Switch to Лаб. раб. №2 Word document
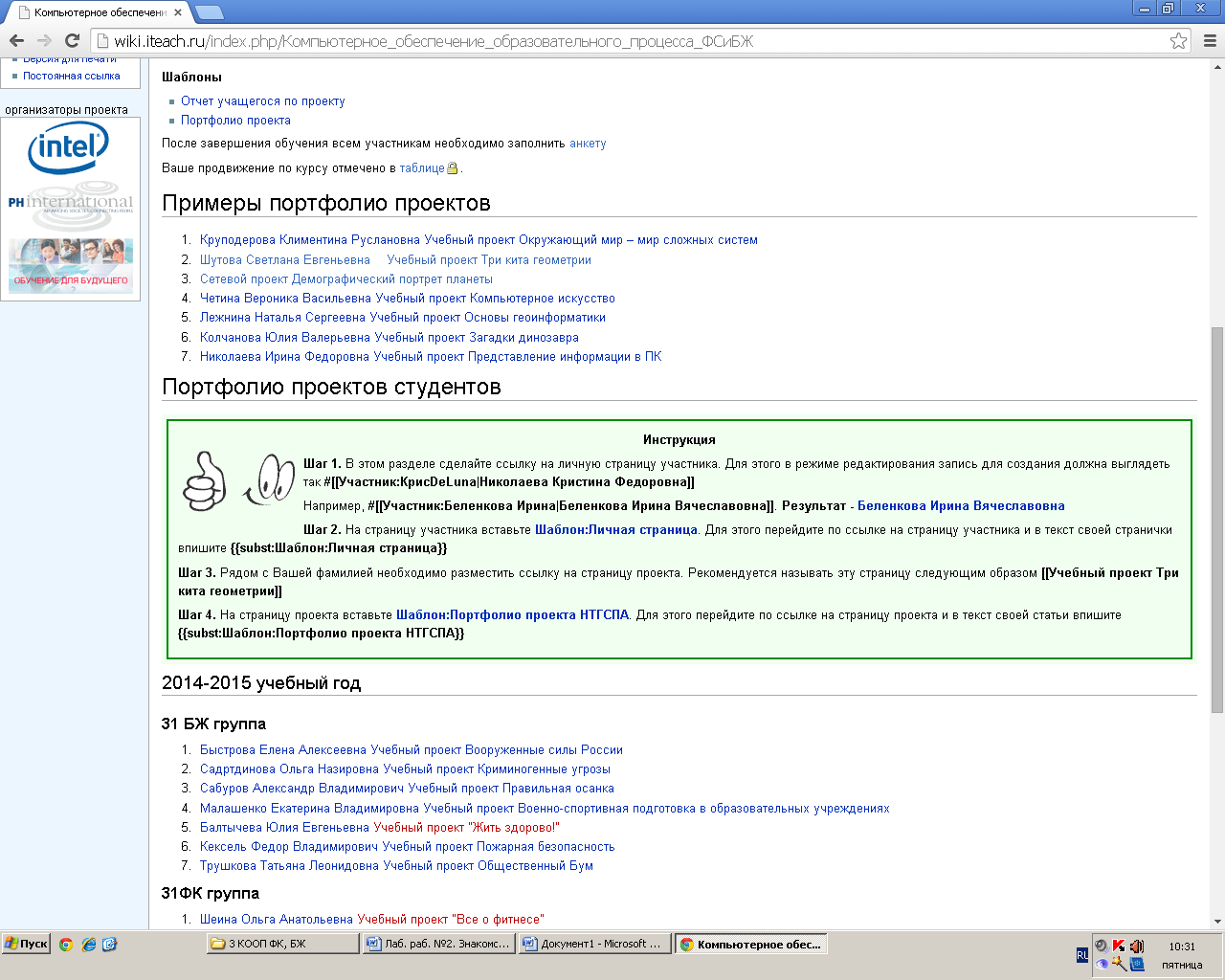The width and height of the screenshot is (1225, 980). [x=439, y=944]
